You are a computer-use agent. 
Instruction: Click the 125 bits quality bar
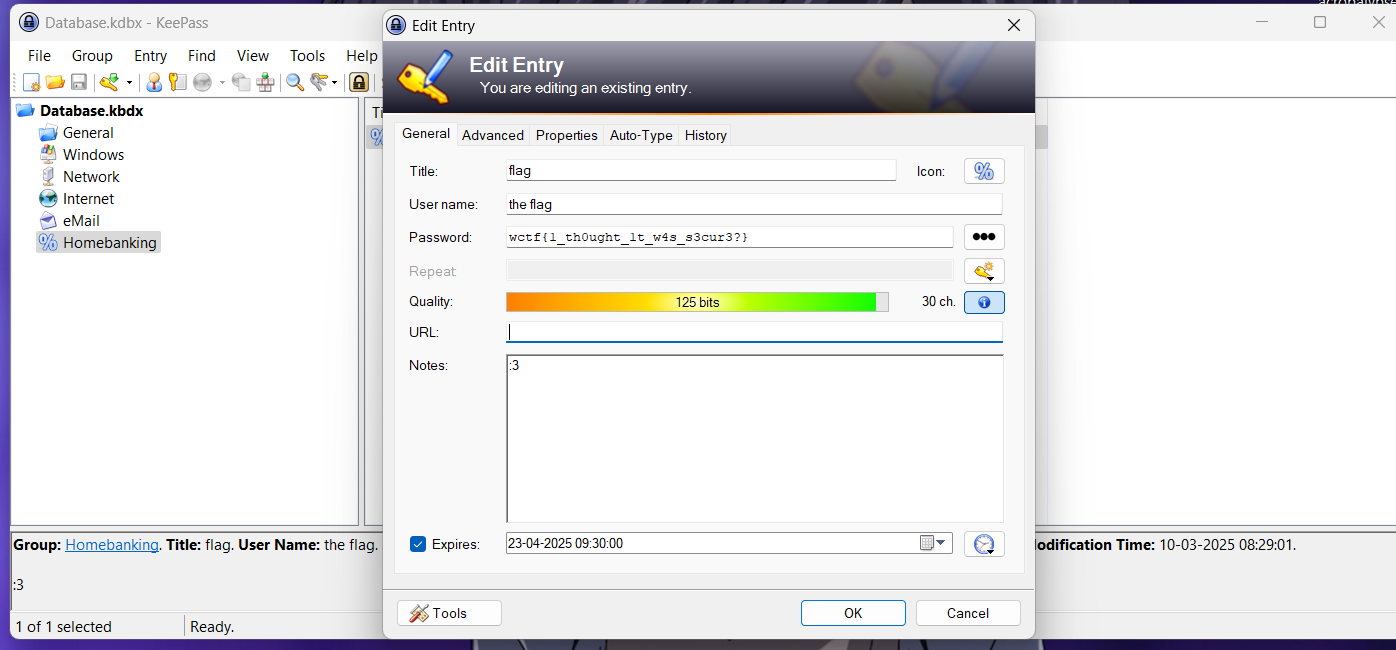697,302
